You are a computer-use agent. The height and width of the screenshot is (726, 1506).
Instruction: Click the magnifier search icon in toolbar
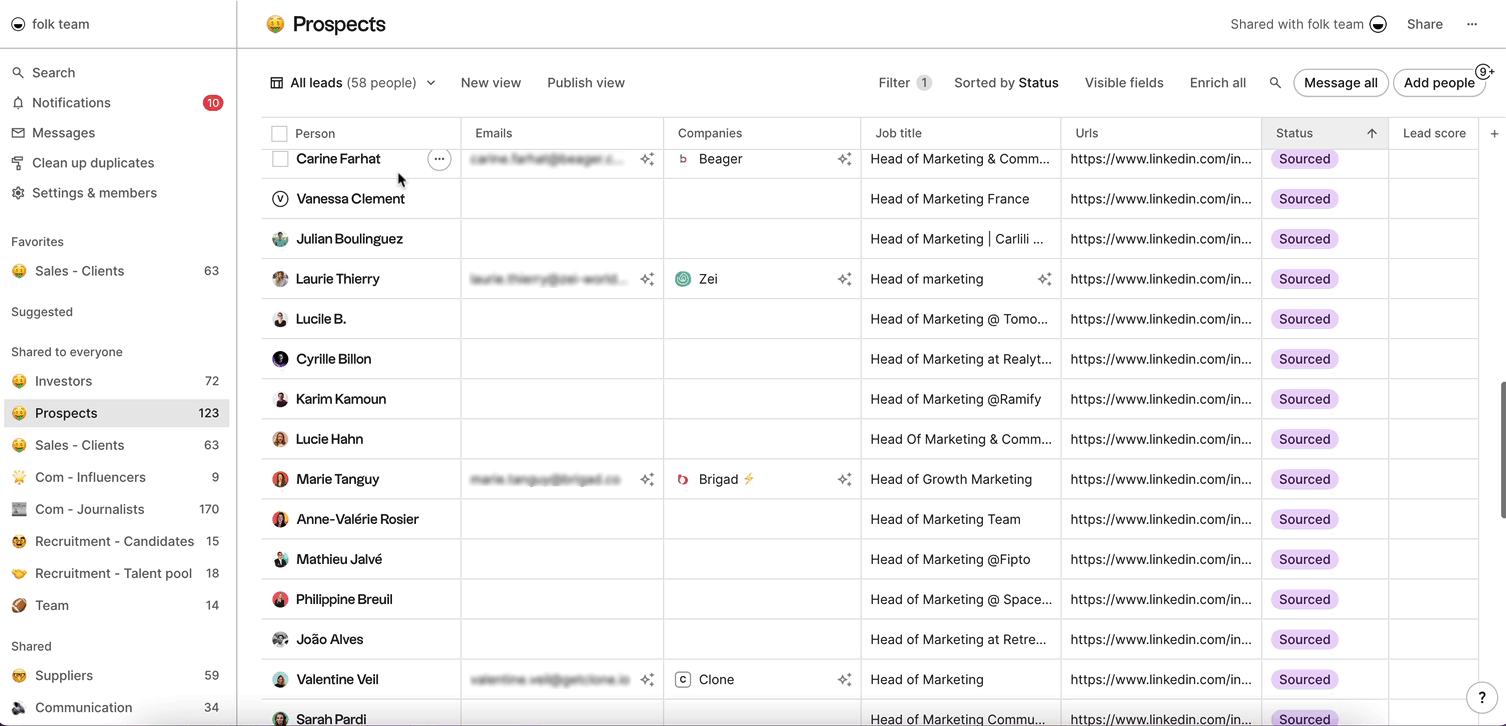click(x=1275, y=83)
